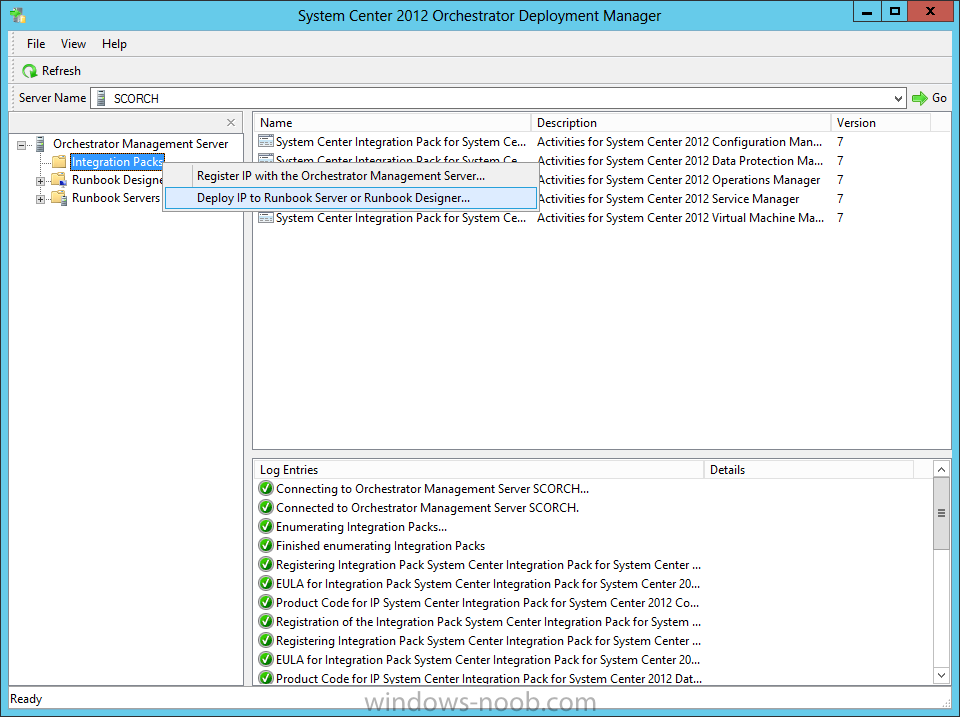
Task: Click the Orchestrator Management Server icon
Action: (x=40, y=144)
